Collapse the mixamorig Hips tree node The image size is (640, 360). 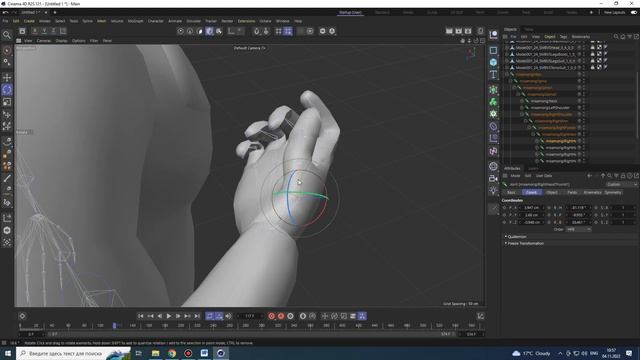(507, 74)
